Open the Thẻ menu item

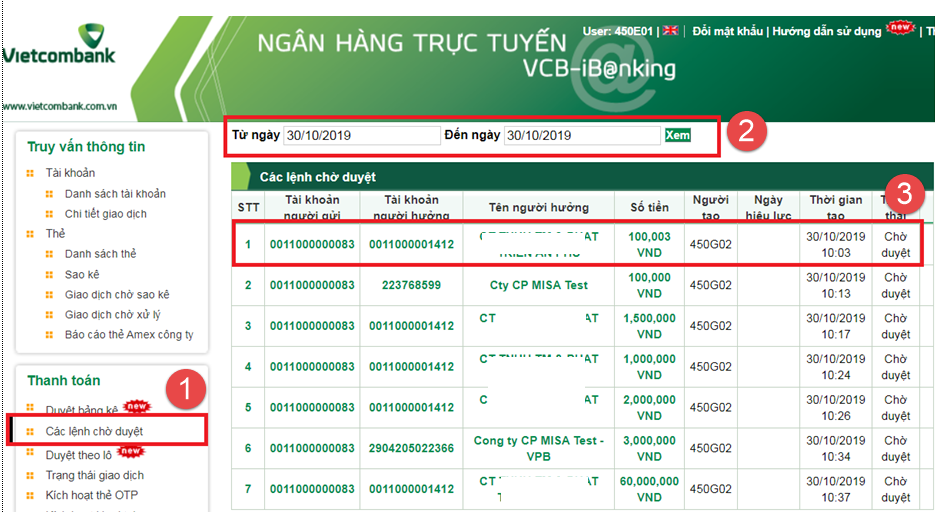(x=55, y=234)
